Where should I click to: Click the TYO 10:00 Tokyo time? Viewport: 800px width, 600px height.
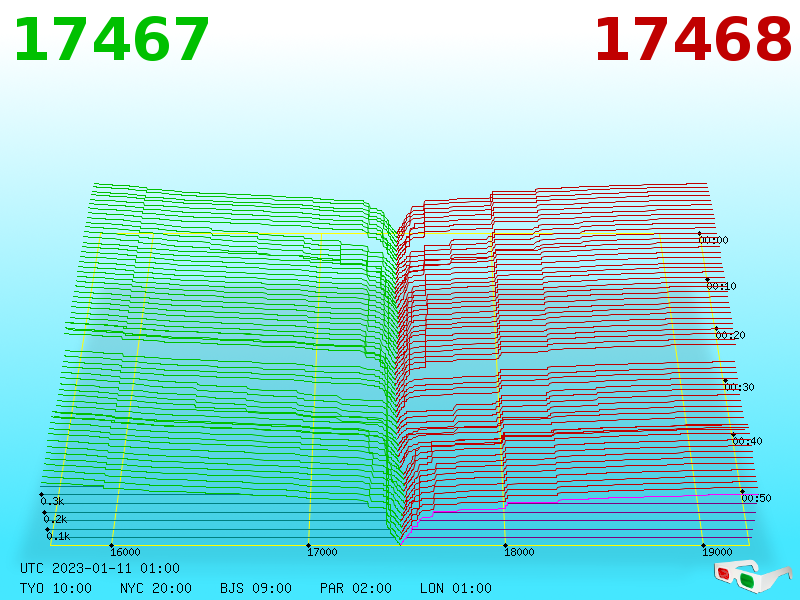click(x=56, y=588)
